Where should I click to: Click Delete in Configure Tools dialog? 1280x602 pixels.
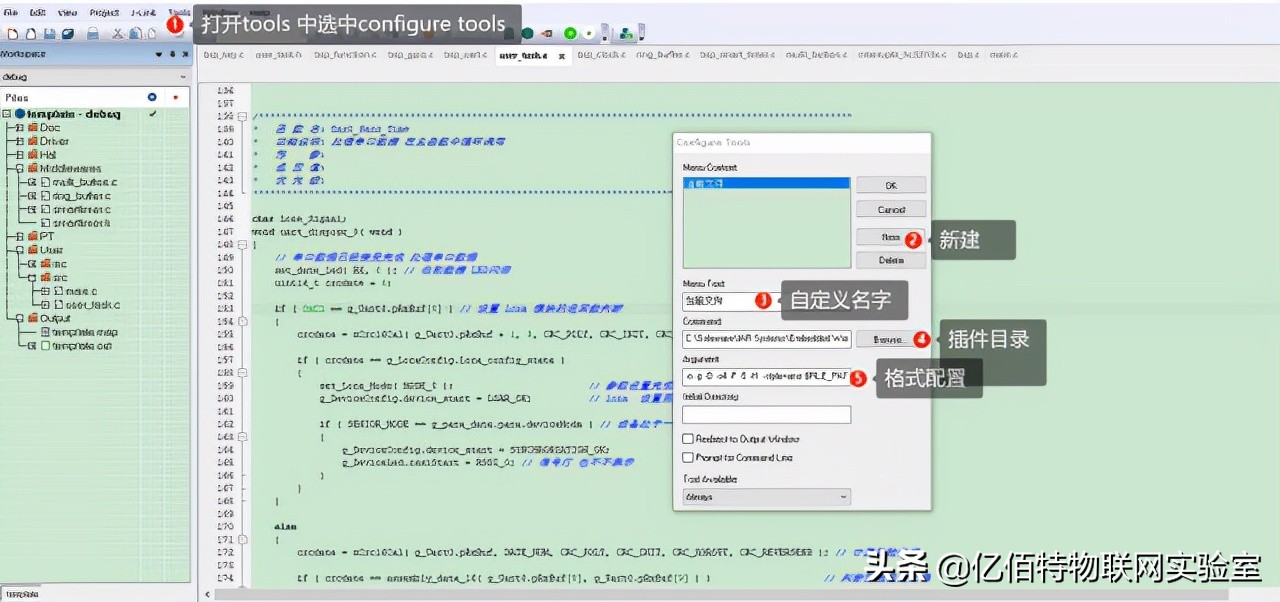tap(891, 260)
